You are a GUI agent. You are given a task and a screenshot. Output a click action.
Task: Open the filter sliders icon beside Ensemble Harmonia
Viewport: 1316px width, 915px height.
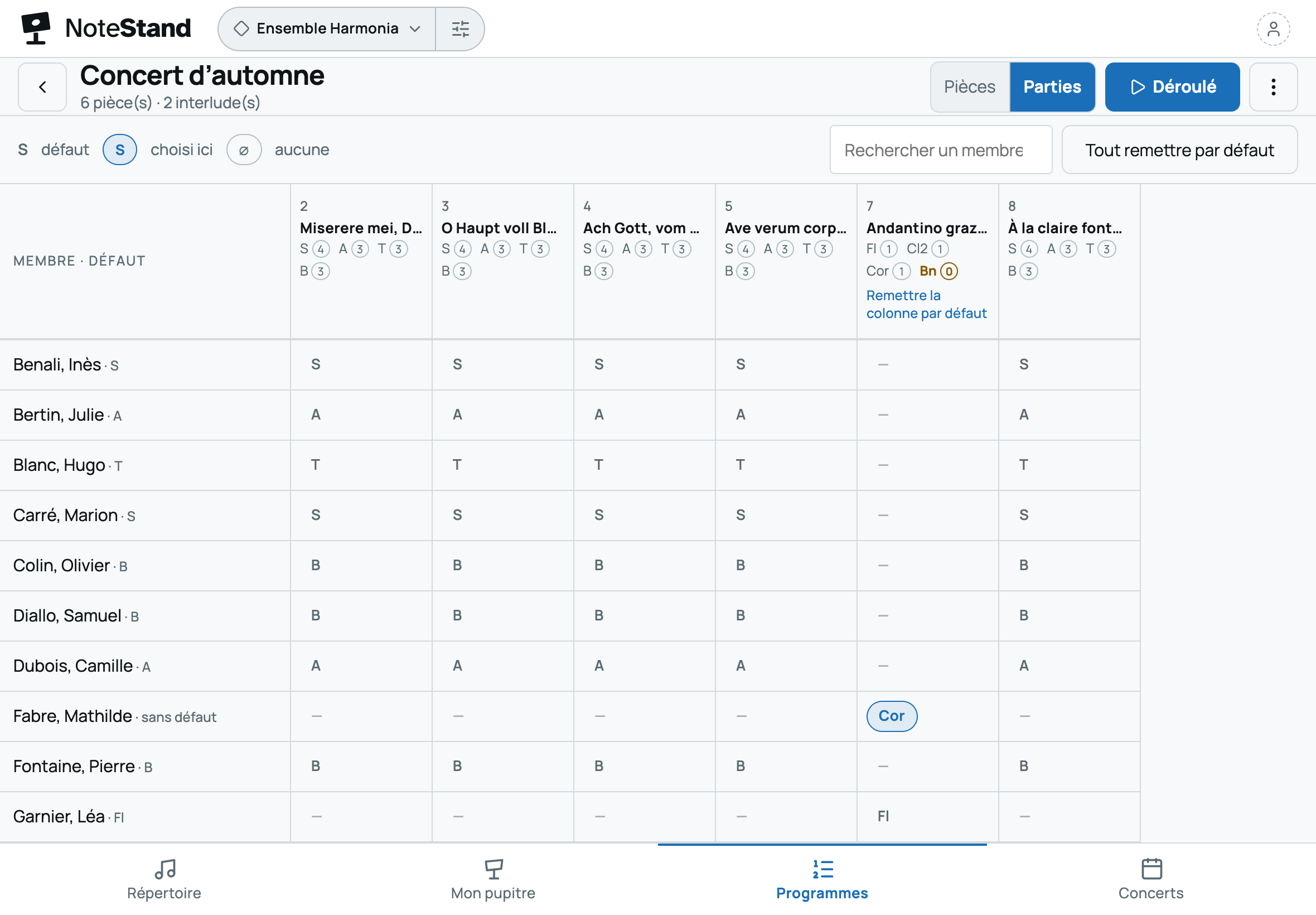point(460,28)
